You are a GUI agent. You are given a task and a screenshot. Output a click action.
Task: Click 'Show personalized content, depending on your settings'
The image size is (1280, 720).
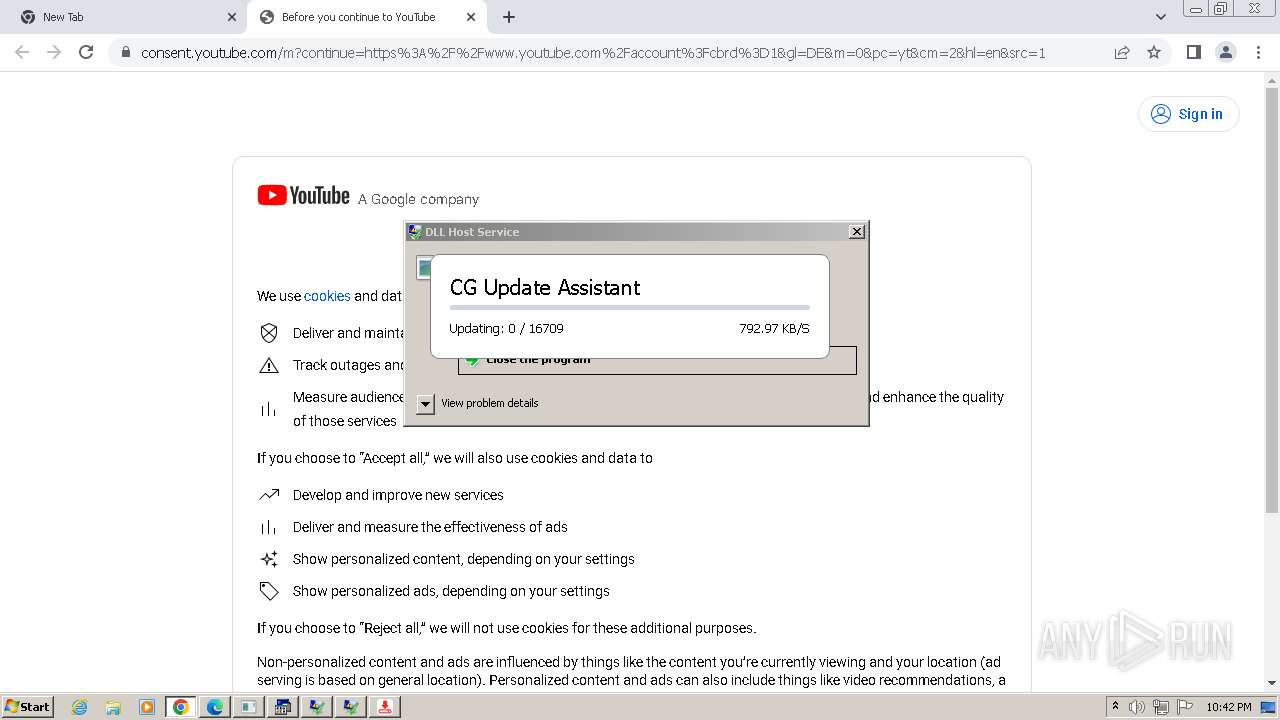pos(464,559)
